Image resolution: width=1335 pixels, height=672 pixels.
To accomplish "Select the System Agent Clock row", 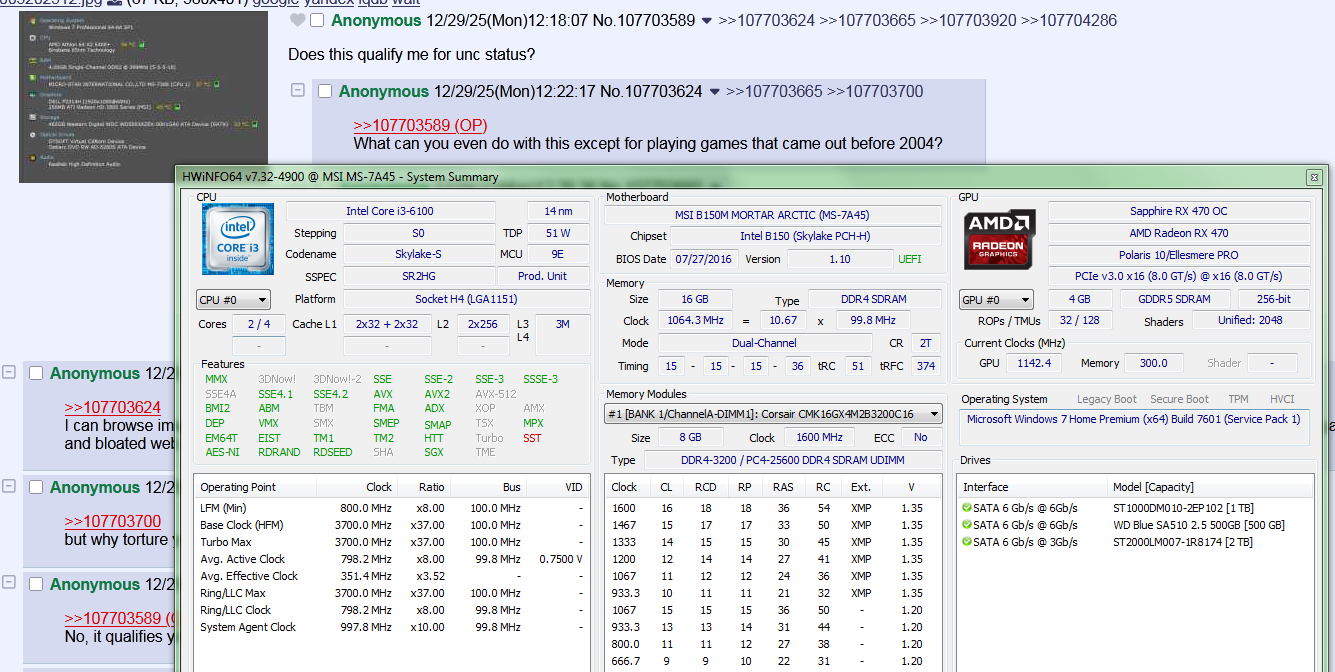I will click(x=391, y=627).
